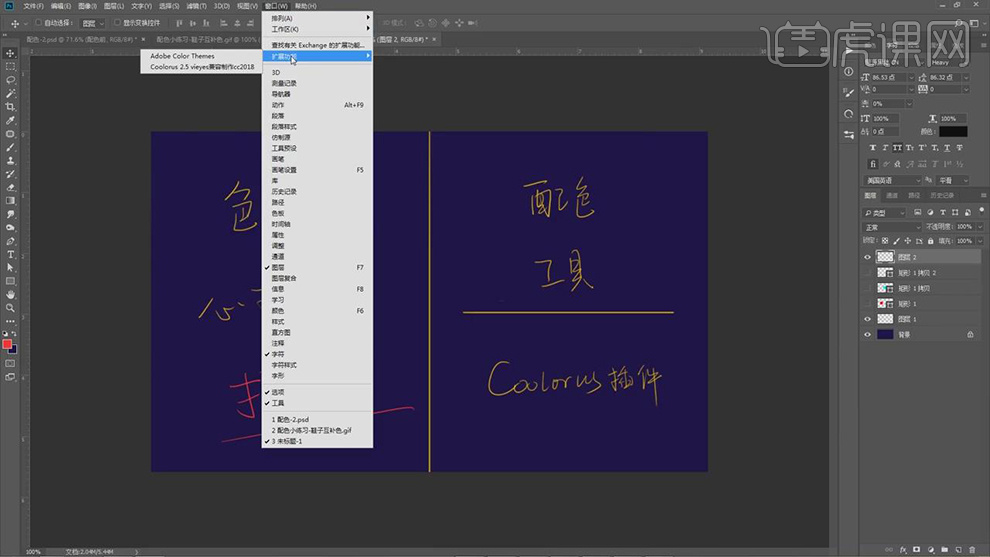Choose the Lasso tool
This screenshot has height=557, width=990.
click(x=10, y=80)
